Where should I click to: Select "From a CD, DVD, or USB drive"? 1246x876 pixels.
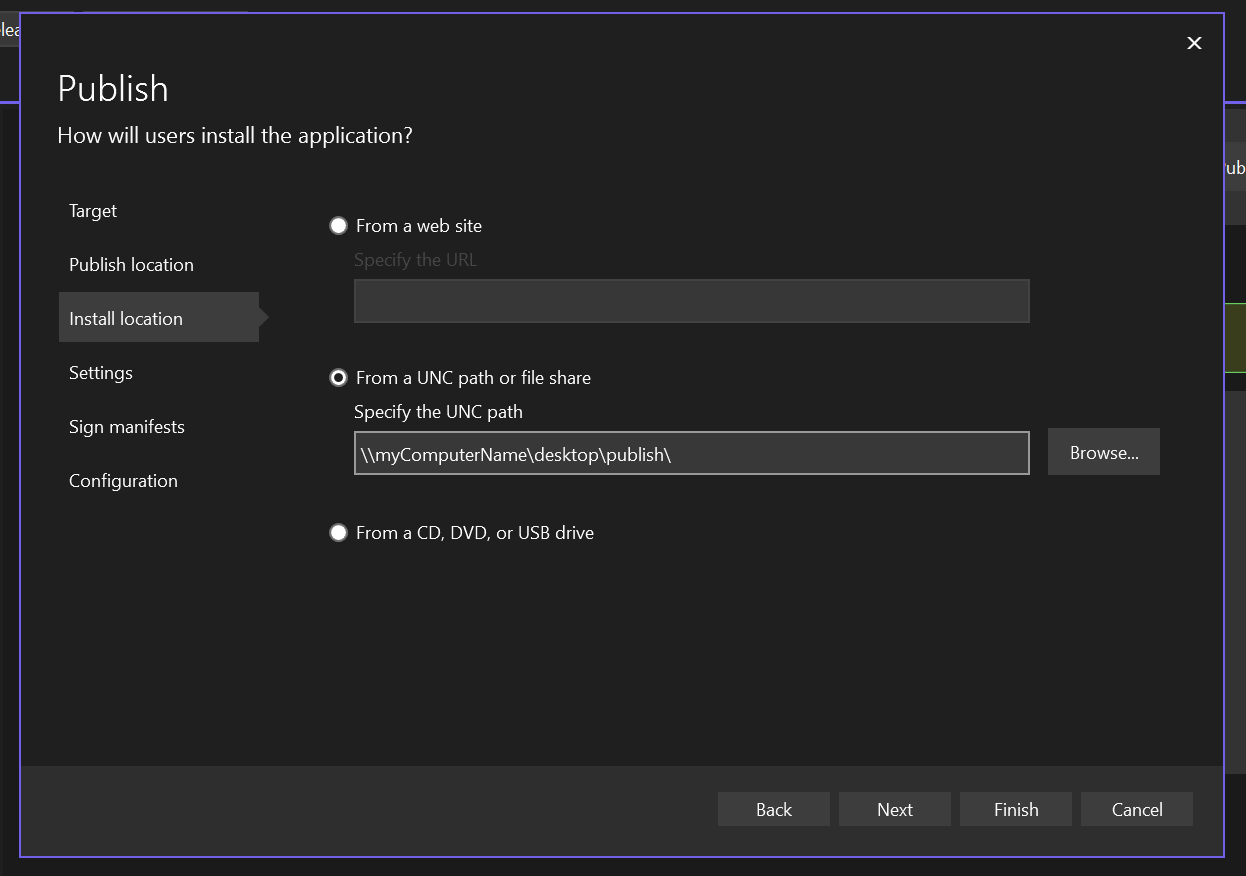coord(338,532)
